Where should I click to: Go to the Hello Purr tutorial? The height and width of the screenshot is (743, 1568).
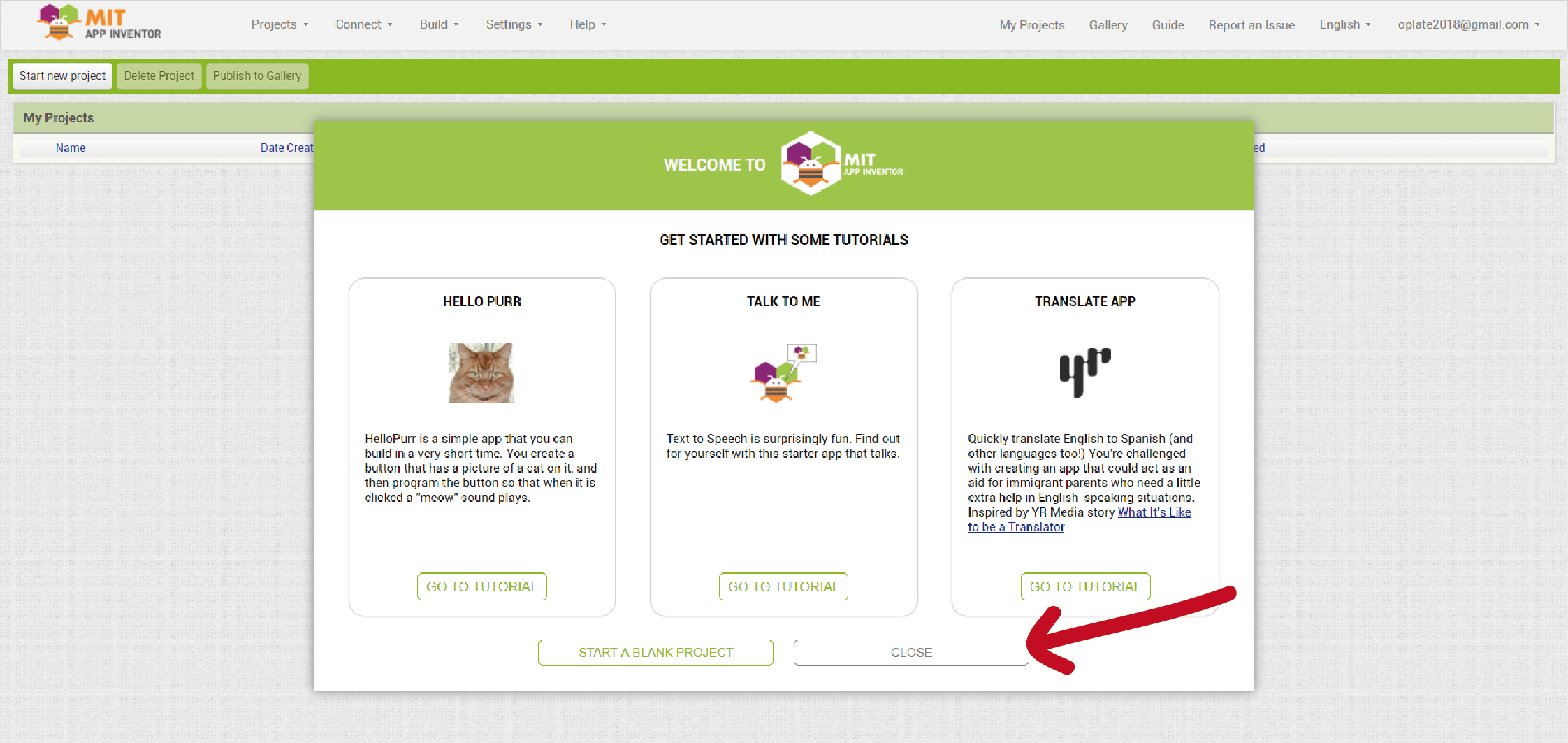coord(482,586)
